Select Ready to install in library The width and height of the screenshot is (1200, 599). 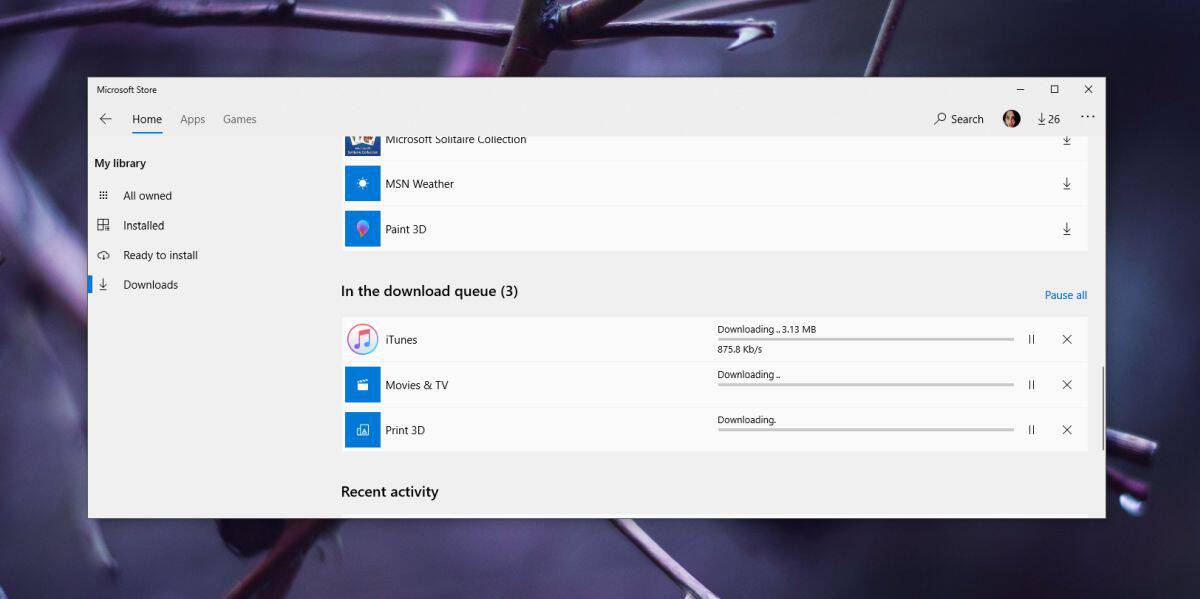pyautogui.click(x=160, y=256)
